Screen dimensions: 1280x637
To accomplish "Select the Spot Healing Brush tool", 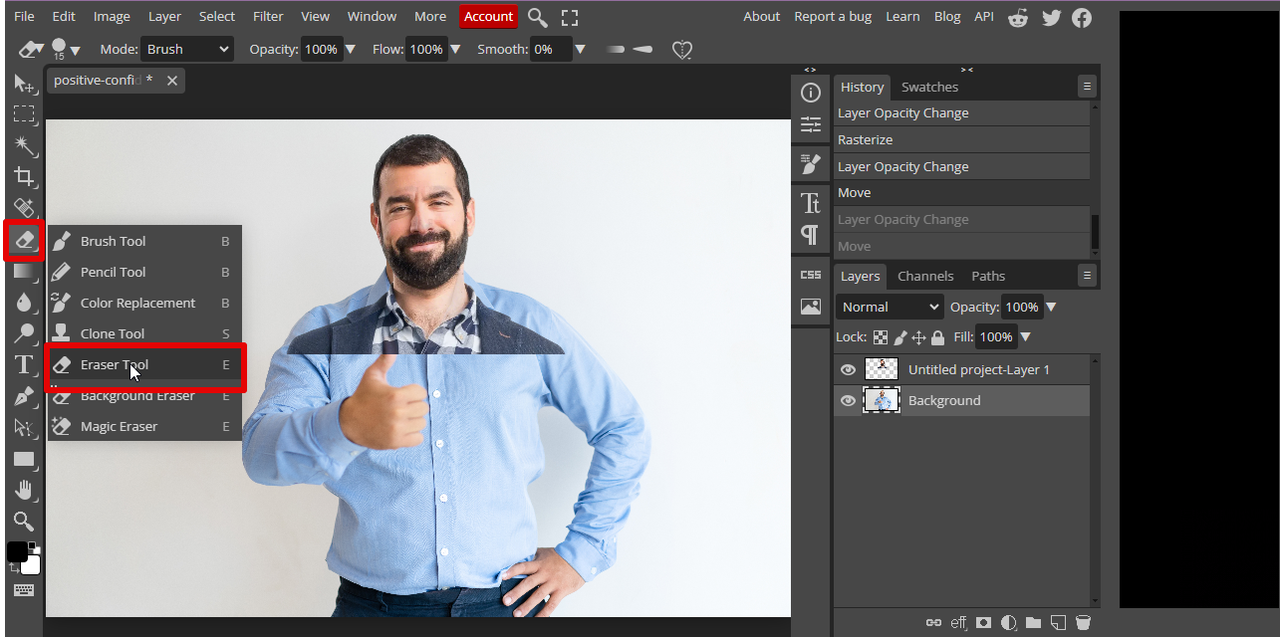I will [x=24, y=208].
